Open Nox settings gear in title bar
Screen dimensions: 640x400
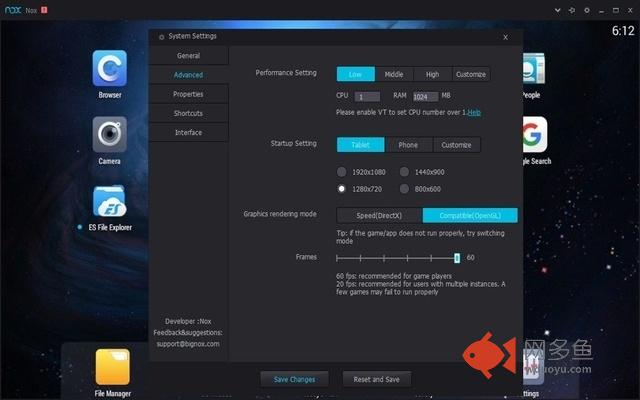587,10
